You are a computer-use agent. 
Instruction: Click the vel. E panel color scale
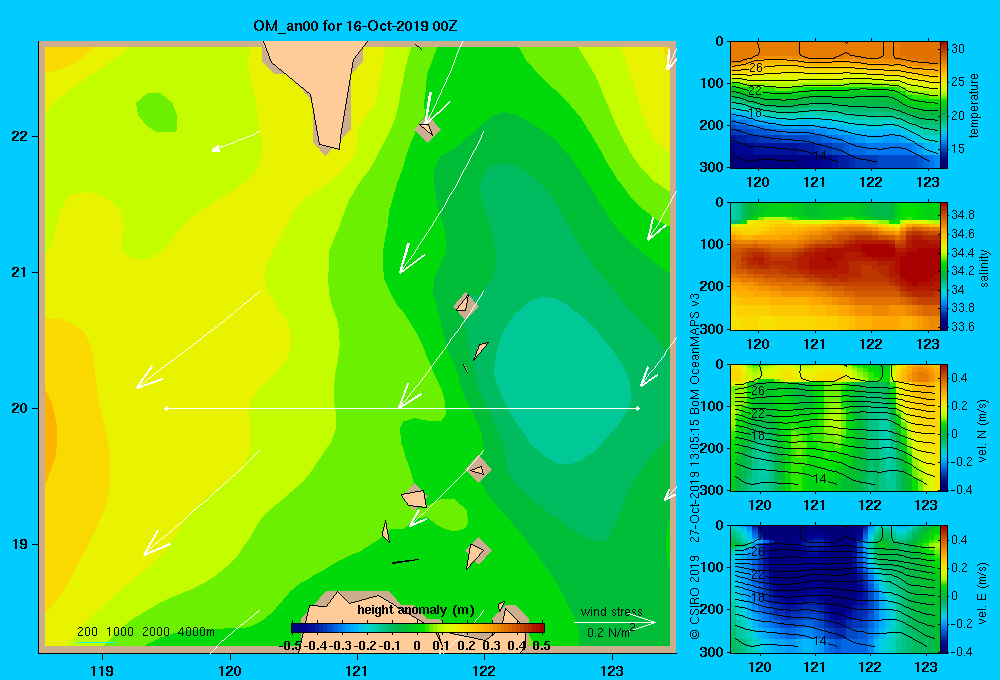(944, 589)
